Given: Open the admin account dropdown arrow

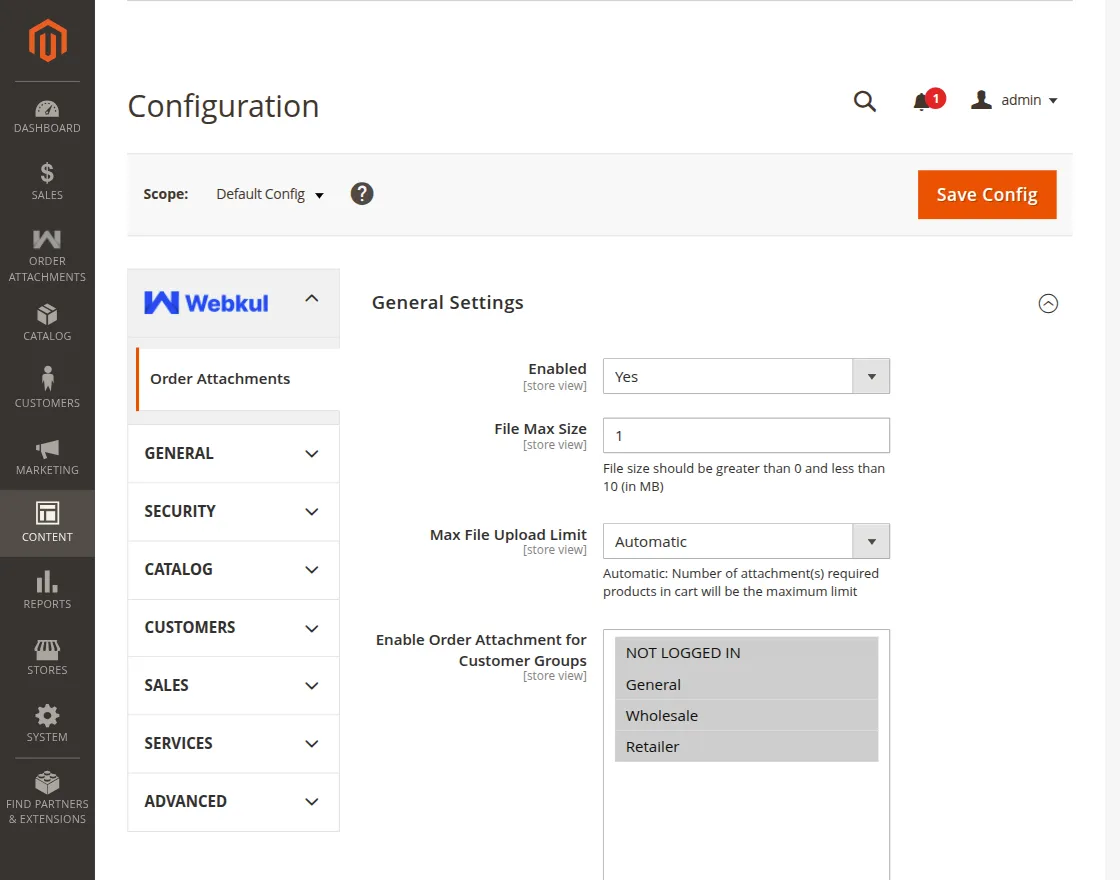Looking at the screenshot, I should pos(1053,101).
